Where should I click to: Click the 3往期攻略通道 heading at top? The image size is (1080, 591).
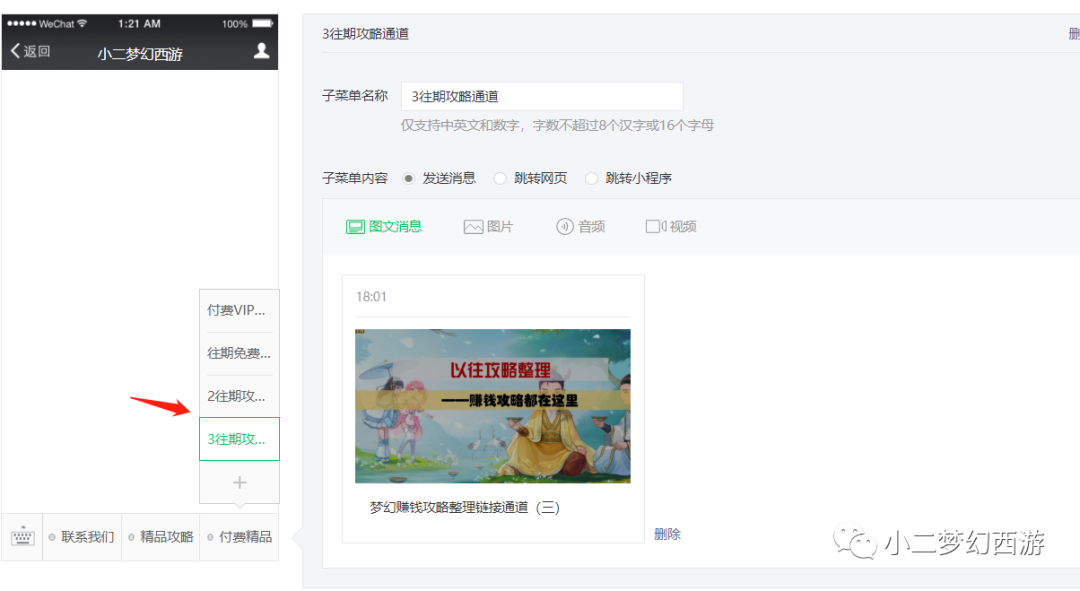click(x=365, y=34)
